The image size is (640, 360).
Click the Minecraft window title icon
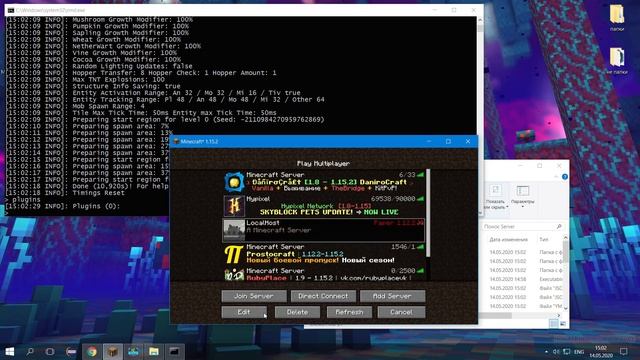pos(176,141)
